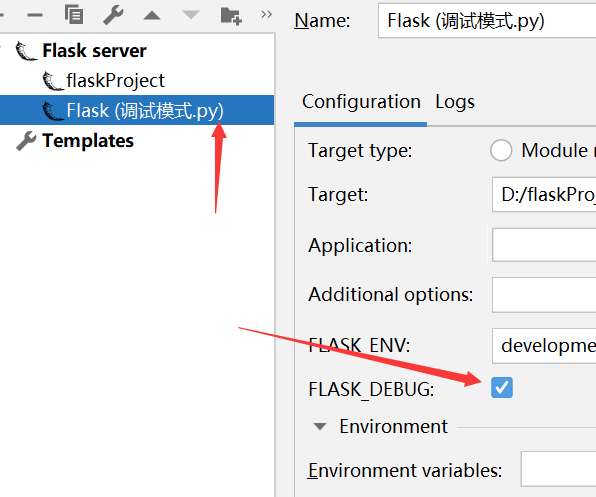Open the Configuration tab
Image resolution: width=596 pixels, height=497 pixels.
(x=361, y=102)
